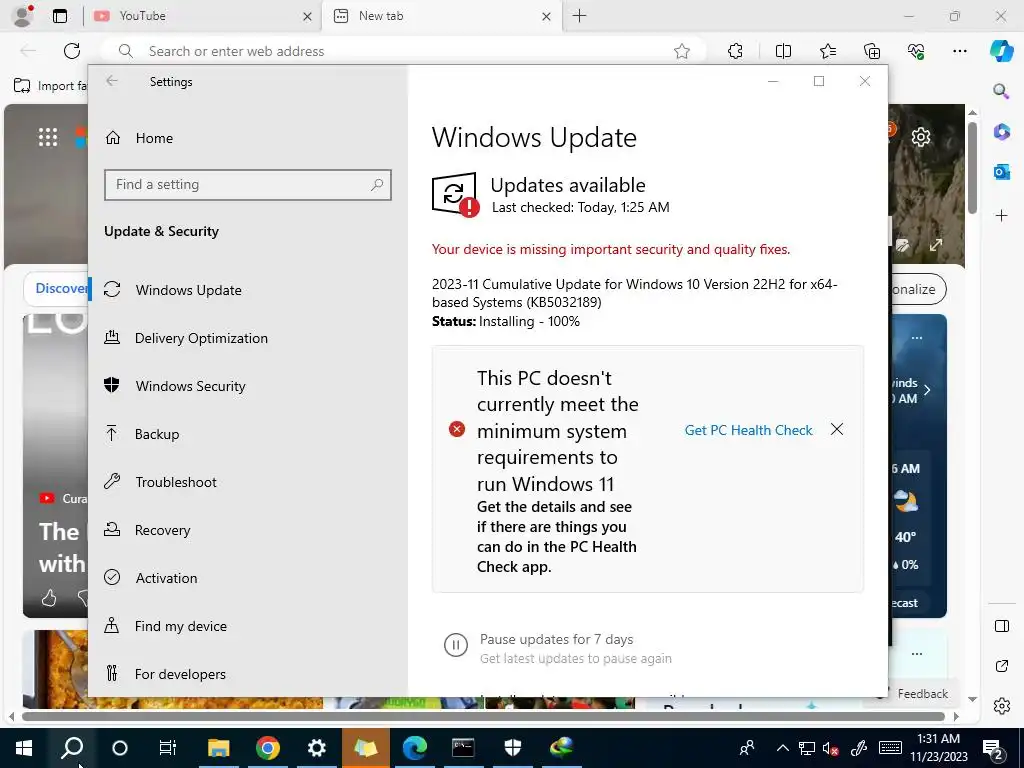Click the Edge sidebar search icon
Screen dimensions: 1024x768
pyautogui.click(x=1001, y=91)
